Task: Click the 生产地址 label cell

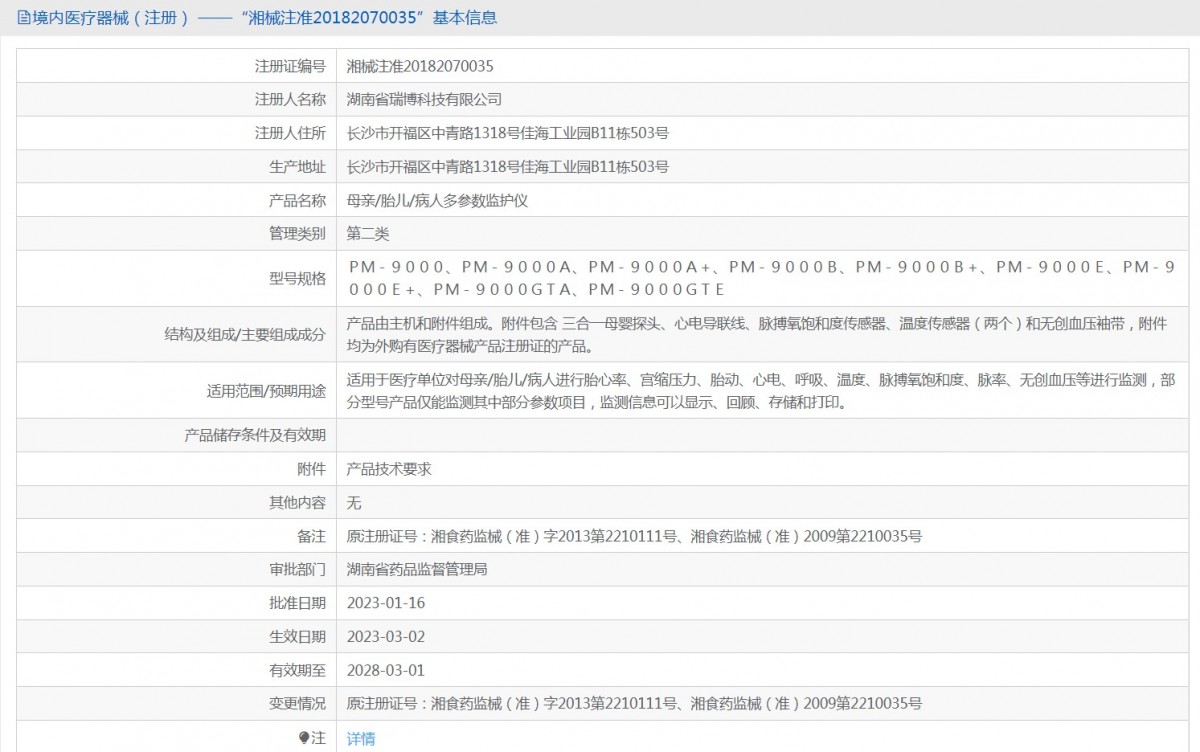Action: click(x=177, y=166)
